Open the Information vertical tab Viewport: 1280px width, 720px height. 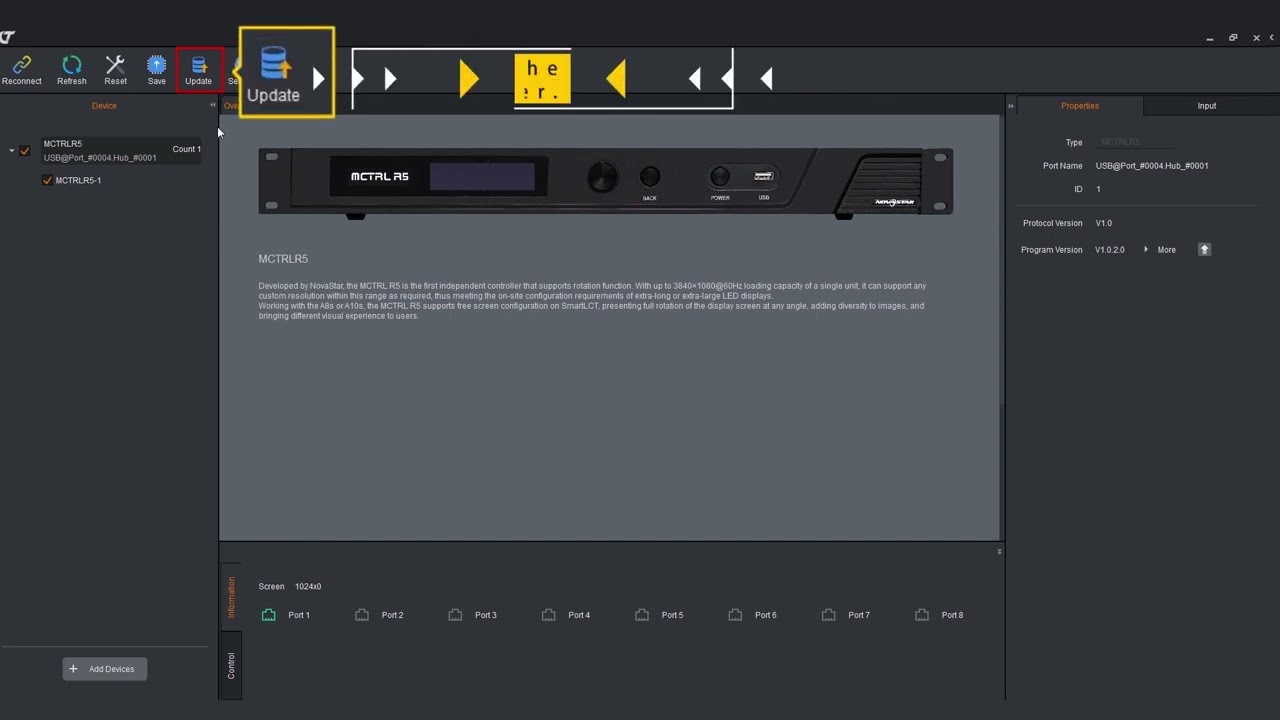231,597
